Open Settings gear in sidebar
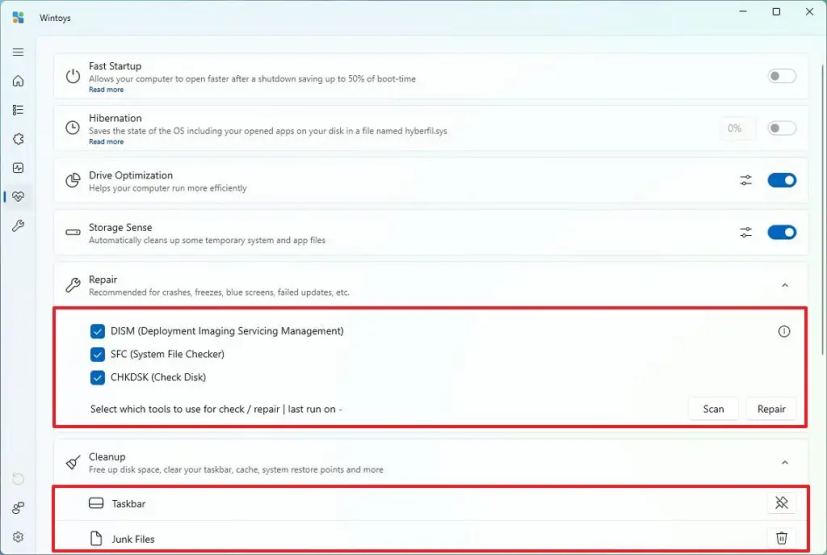Screen dimensions: 827x555 [x=18, y=537]
